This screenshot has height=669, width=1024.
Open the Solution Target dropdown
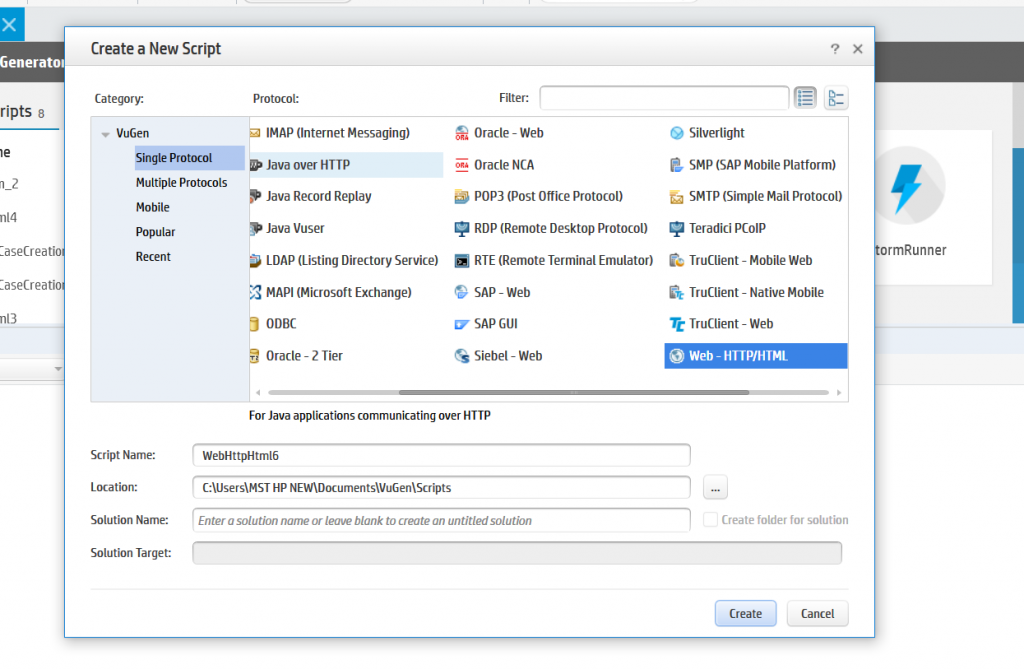516,553
